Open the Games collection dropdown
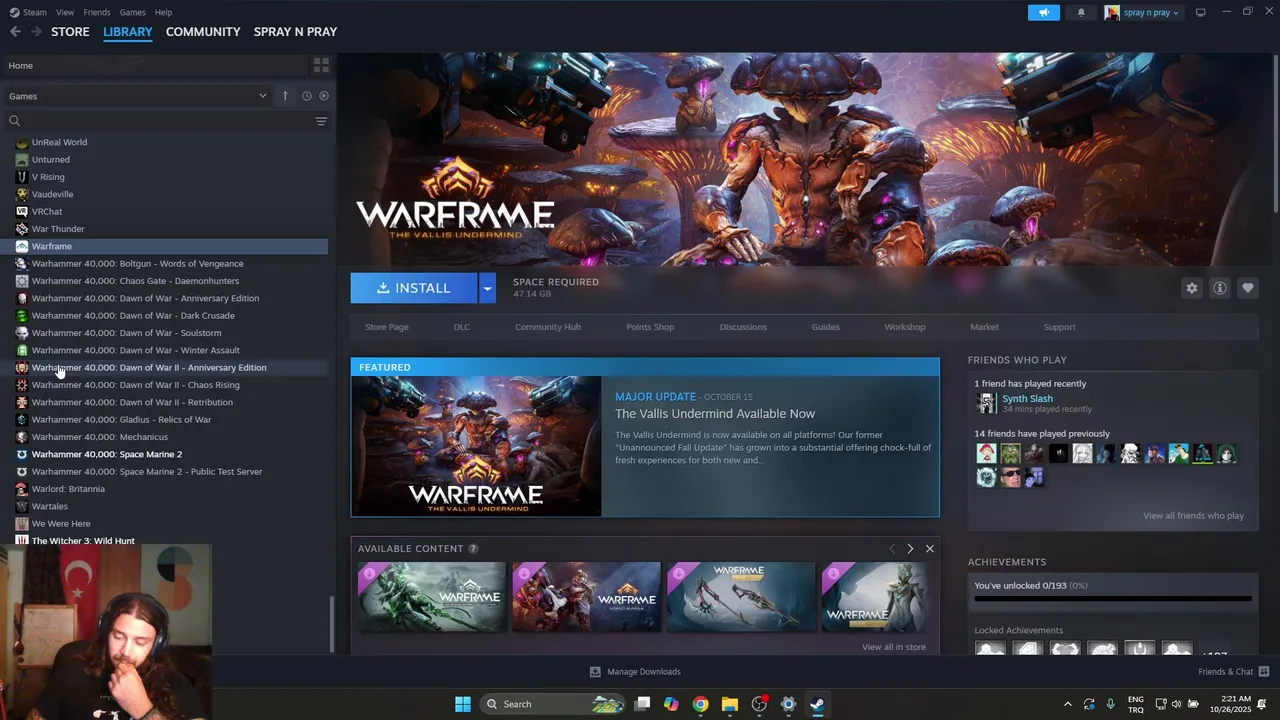Image resolution: width=1280 pixels, height=720 pixels. coord(138,96)
